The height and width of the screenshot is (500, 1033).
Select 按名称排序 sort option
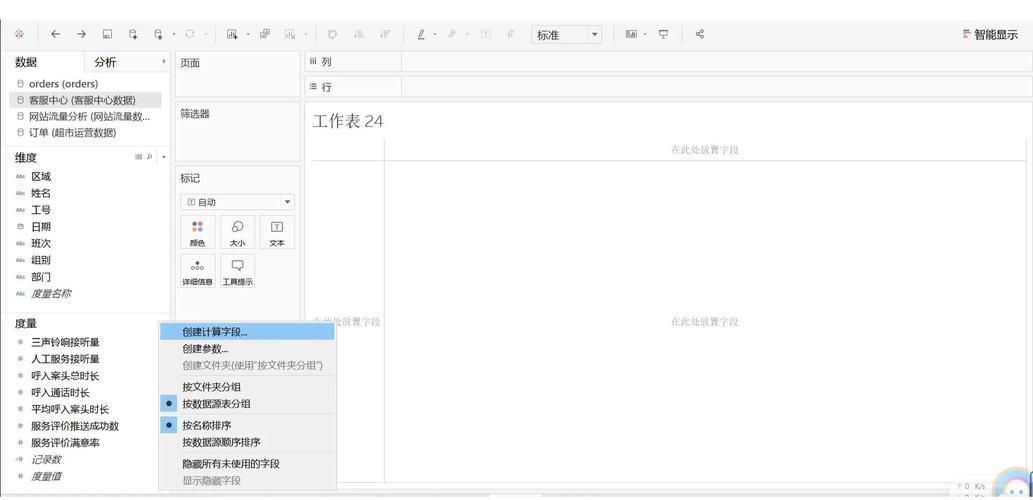click(x=207, y=426)
